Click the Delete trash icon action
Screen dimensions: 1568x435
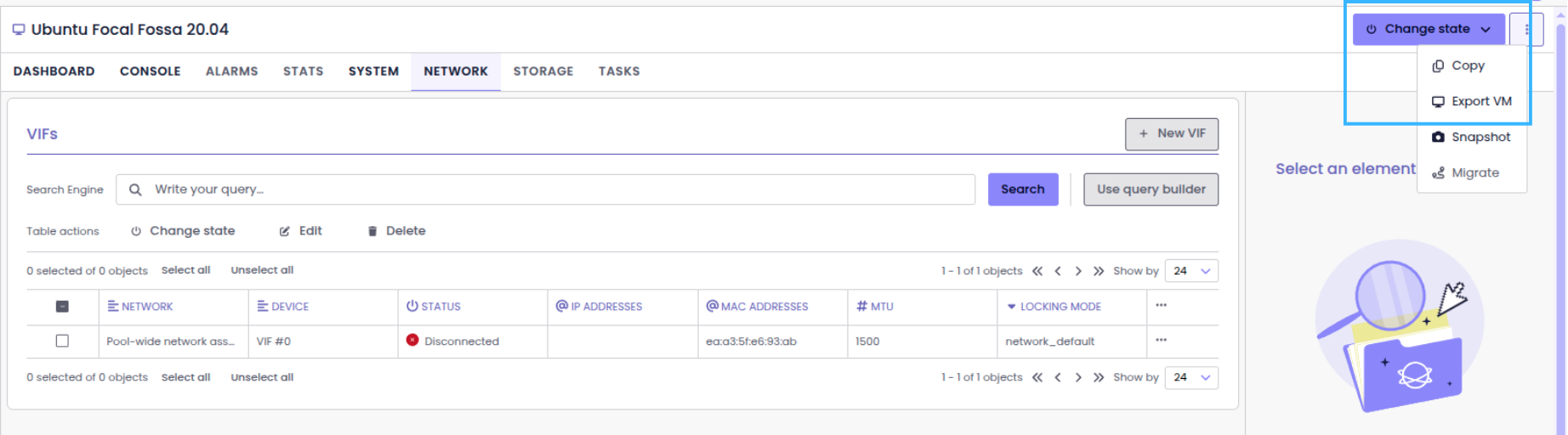[x=396, y=231]
